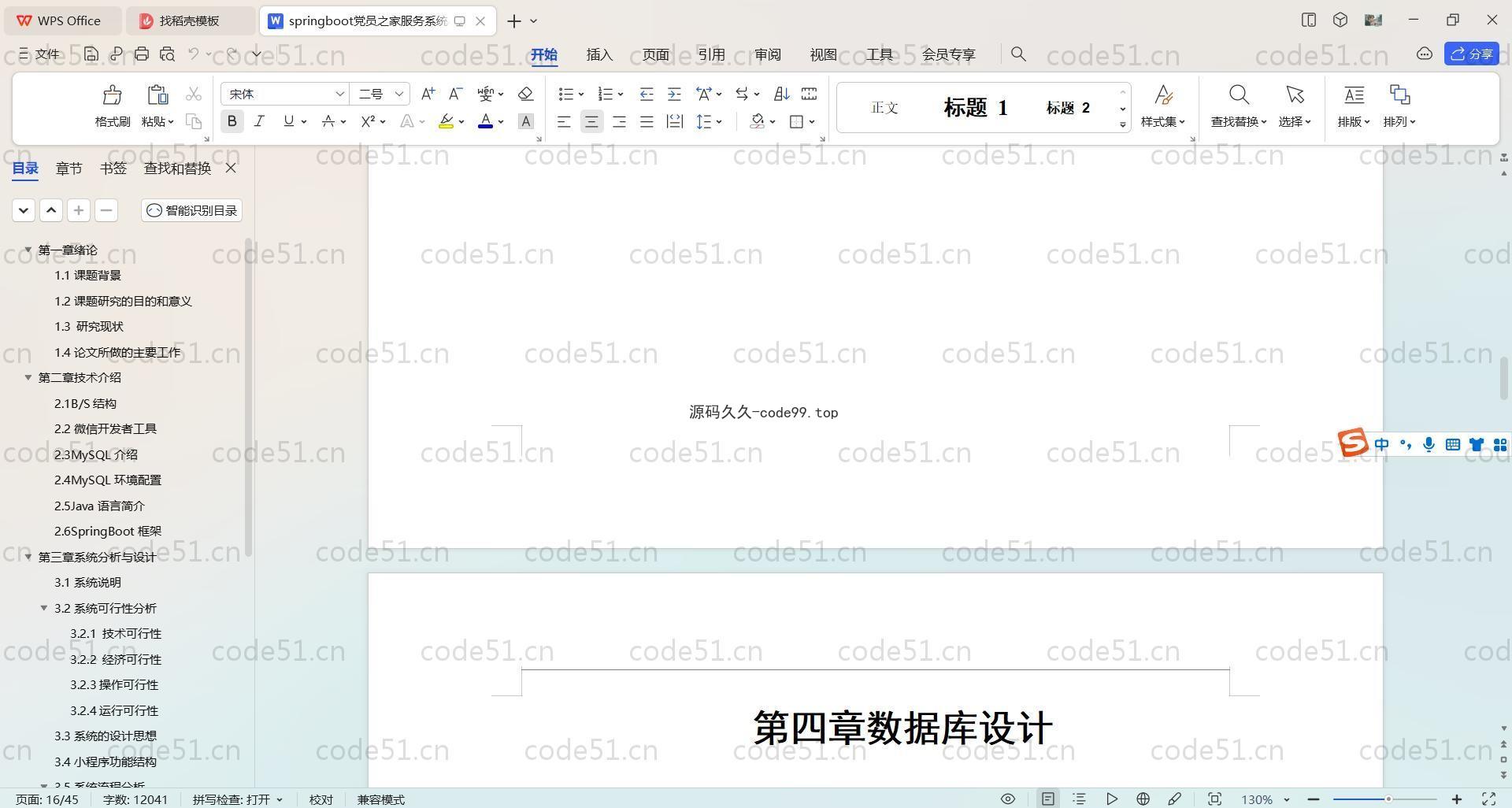Open the 页面 ribbon tab
Screen dimensions: 1512x808
pyautogui.click(x=655, y=54)
